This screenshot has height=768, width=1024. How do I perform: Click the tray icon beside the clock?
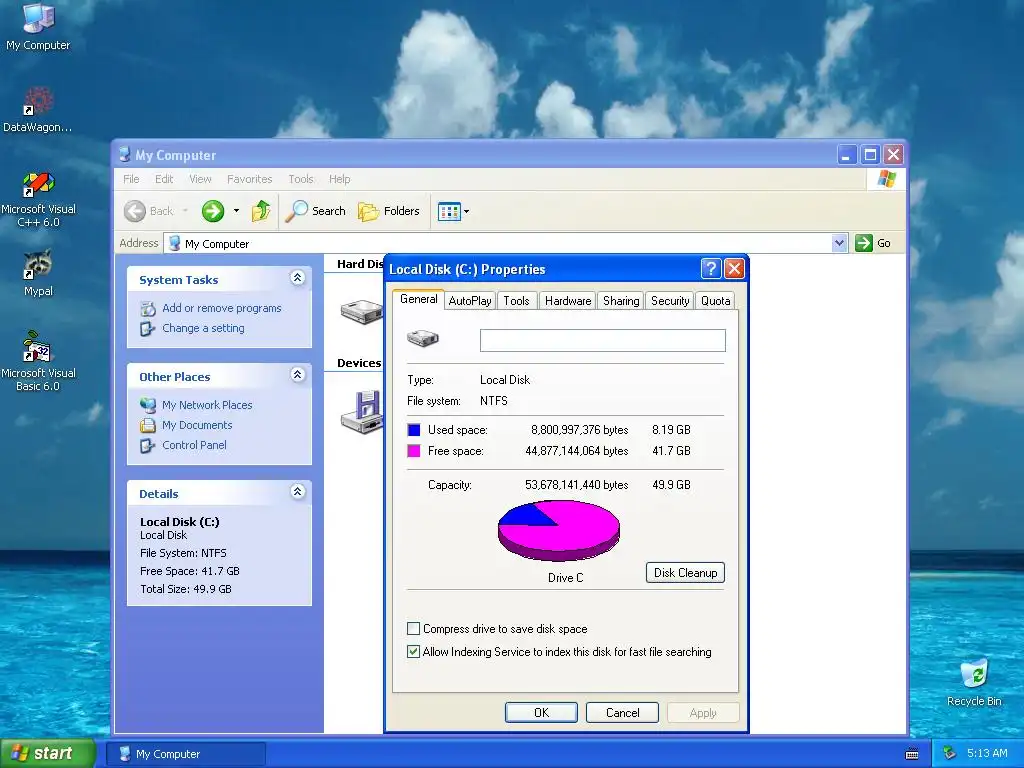coord(949,753)
